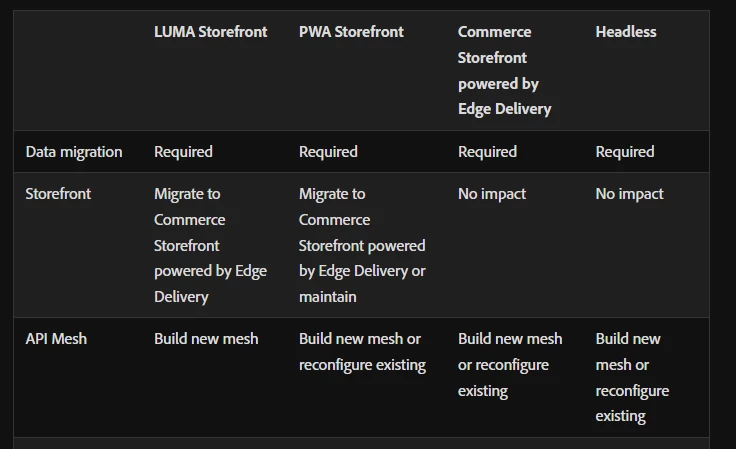This screenshot has height=449, width=736.
Task: Click the LUMA Storefront column header
Action: point(210,32)
